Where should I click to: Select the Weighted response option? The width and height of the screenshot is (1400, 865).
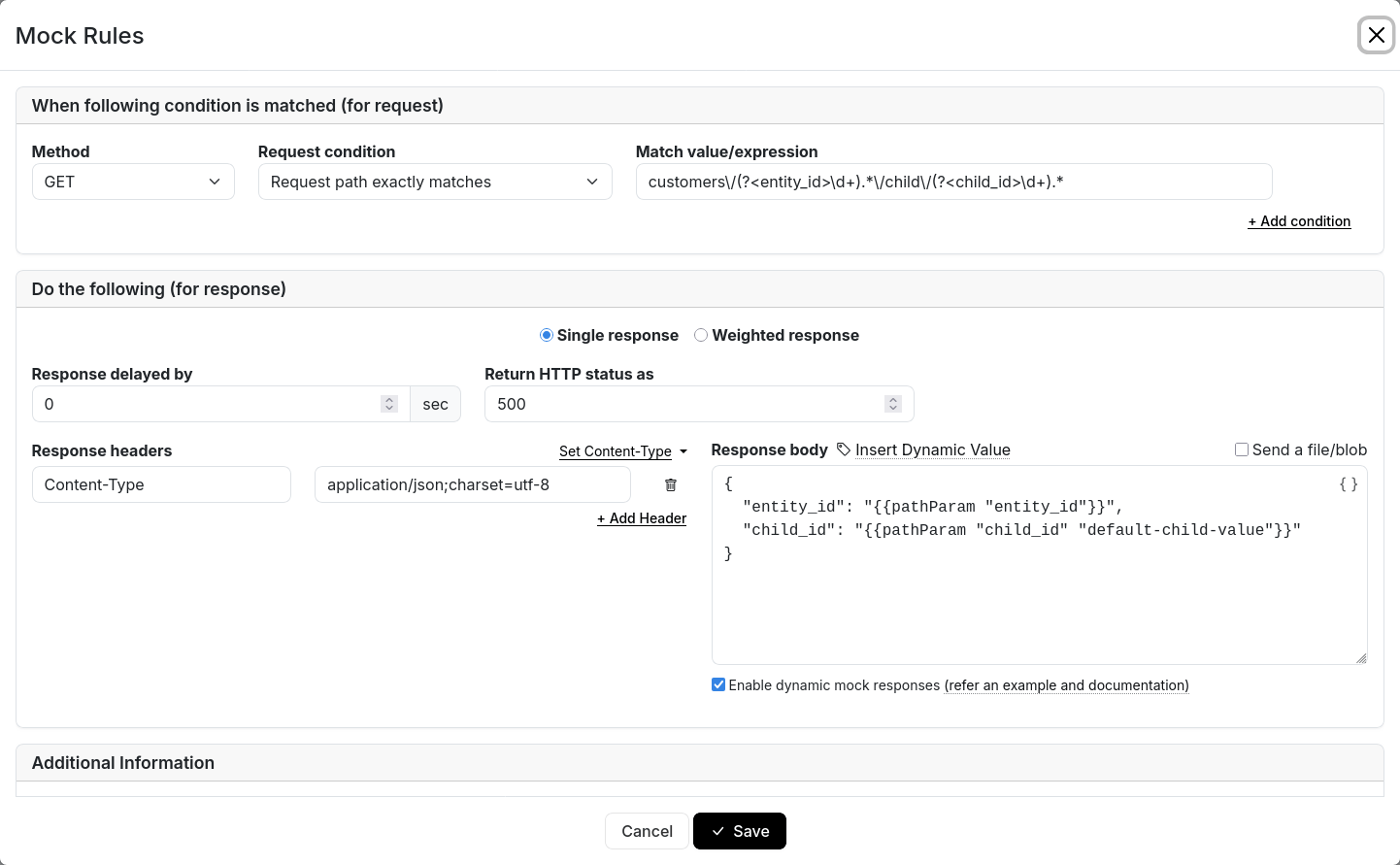pos(701,335)
